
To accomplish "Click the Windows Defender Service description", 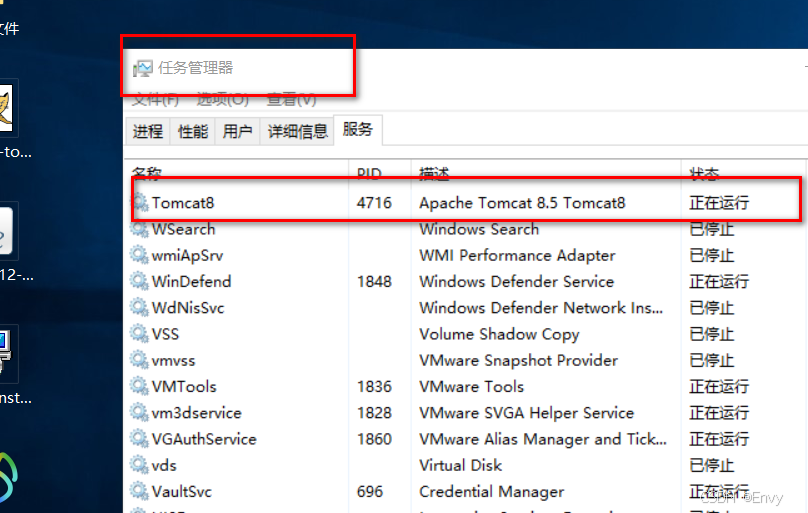I will coord(516,282).
